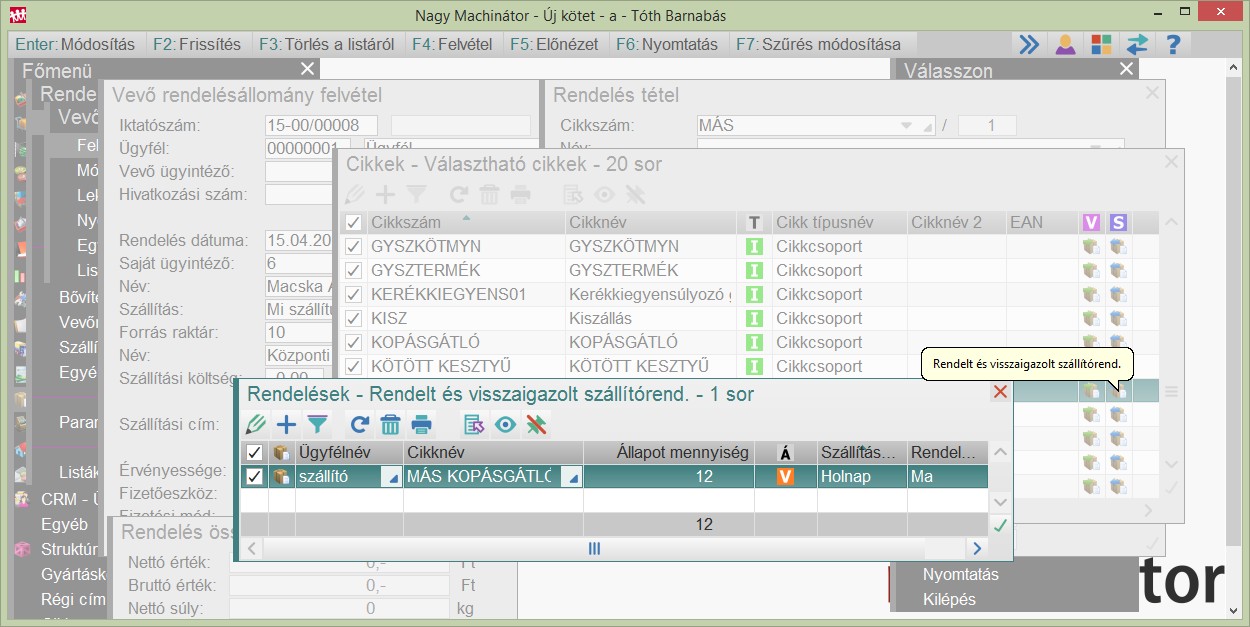Click F3: Törlés a listáról
Screen dimensions: 1250x627
click(326, 44)
